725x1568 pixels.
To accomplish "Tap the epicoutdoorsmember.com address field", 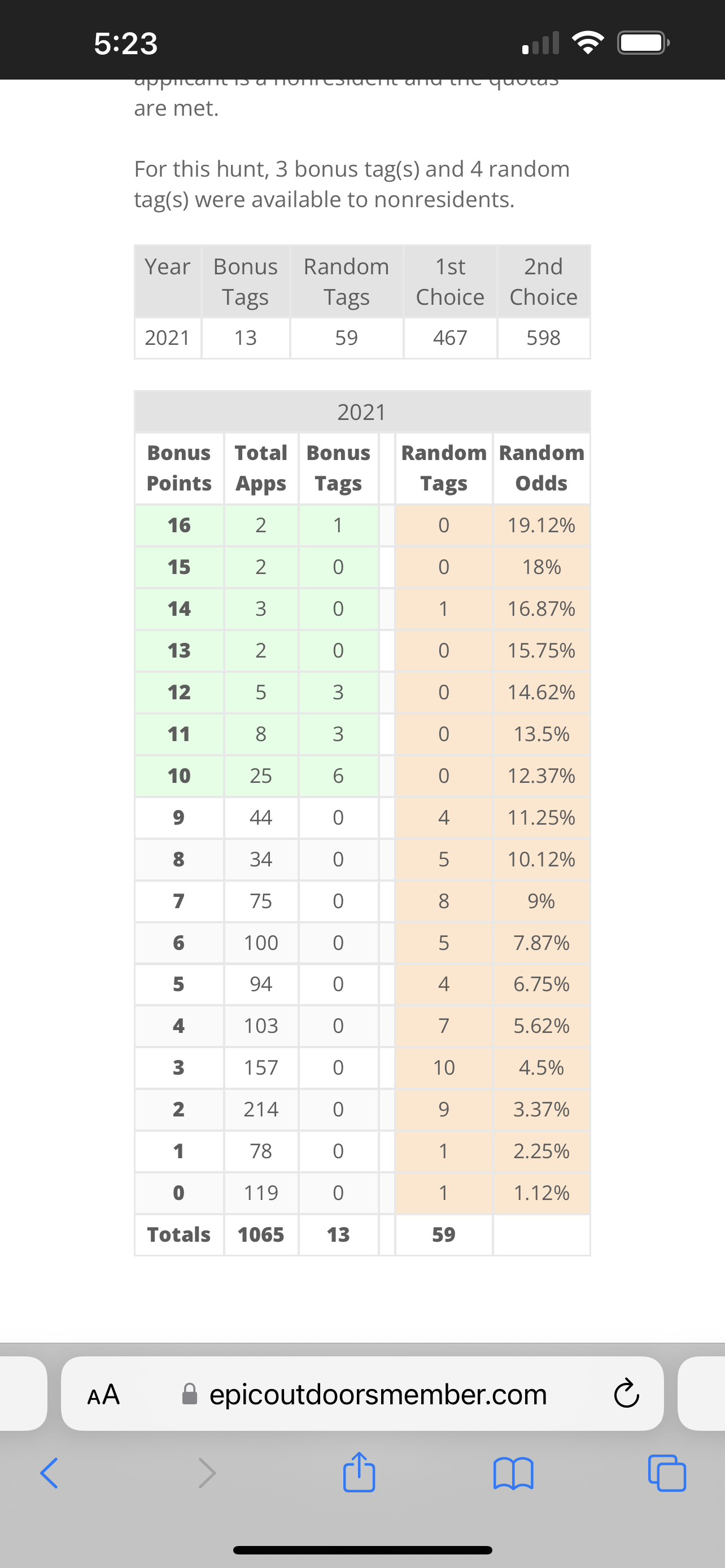I will click(362, 1393).
